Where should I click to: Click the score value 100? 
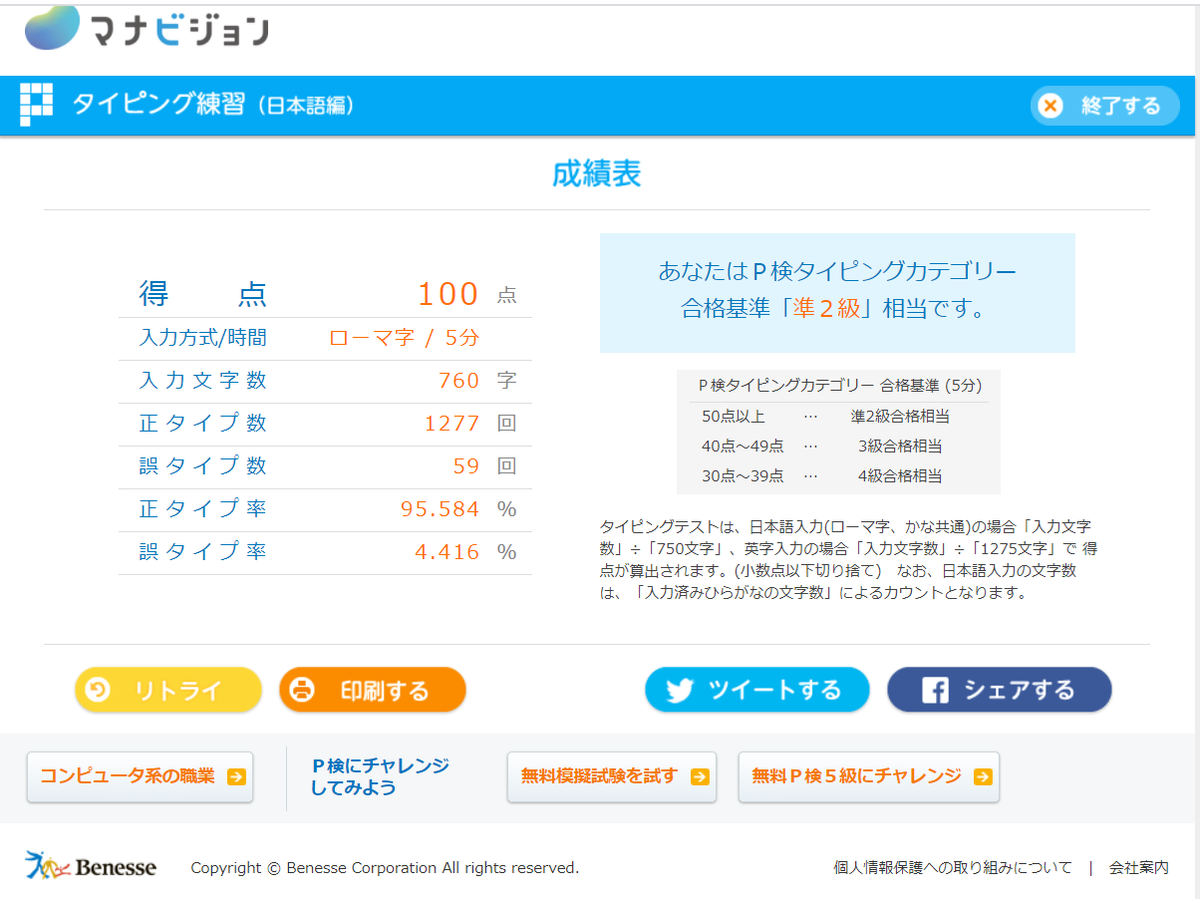448,294
